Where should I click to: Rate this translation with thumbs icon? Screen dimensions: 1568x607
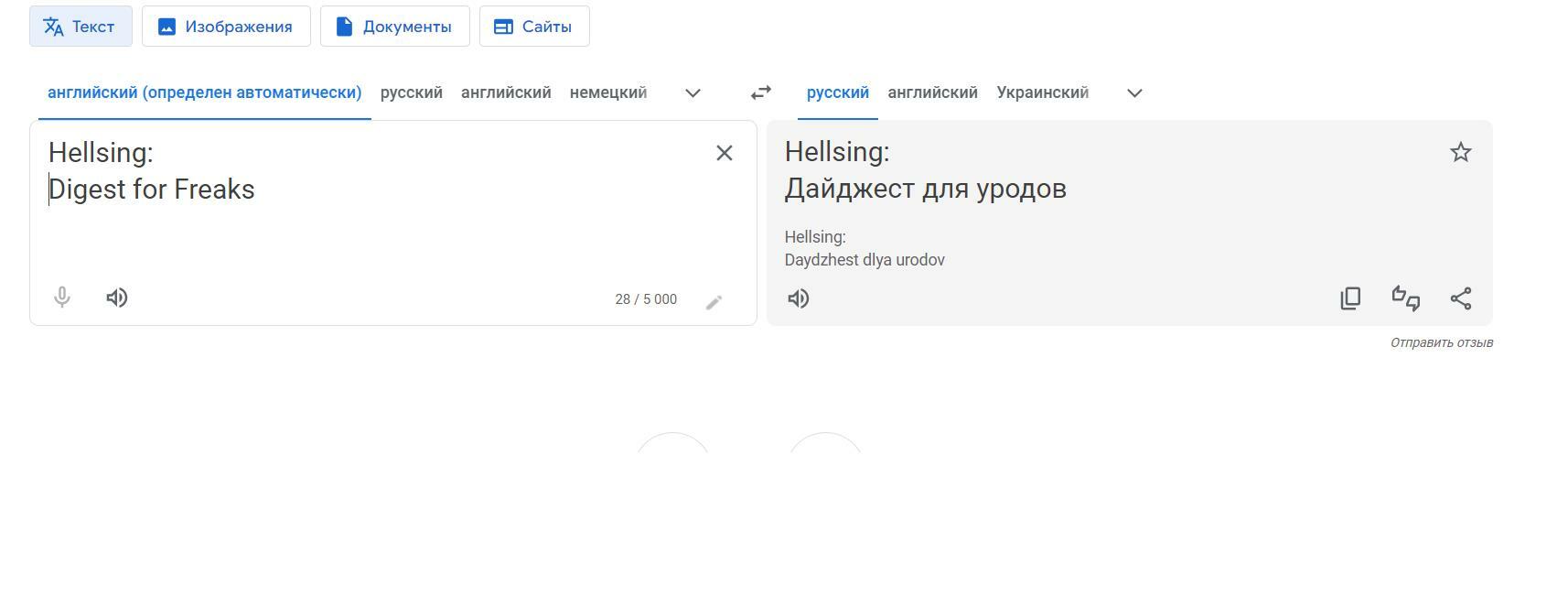point(1405,298)
